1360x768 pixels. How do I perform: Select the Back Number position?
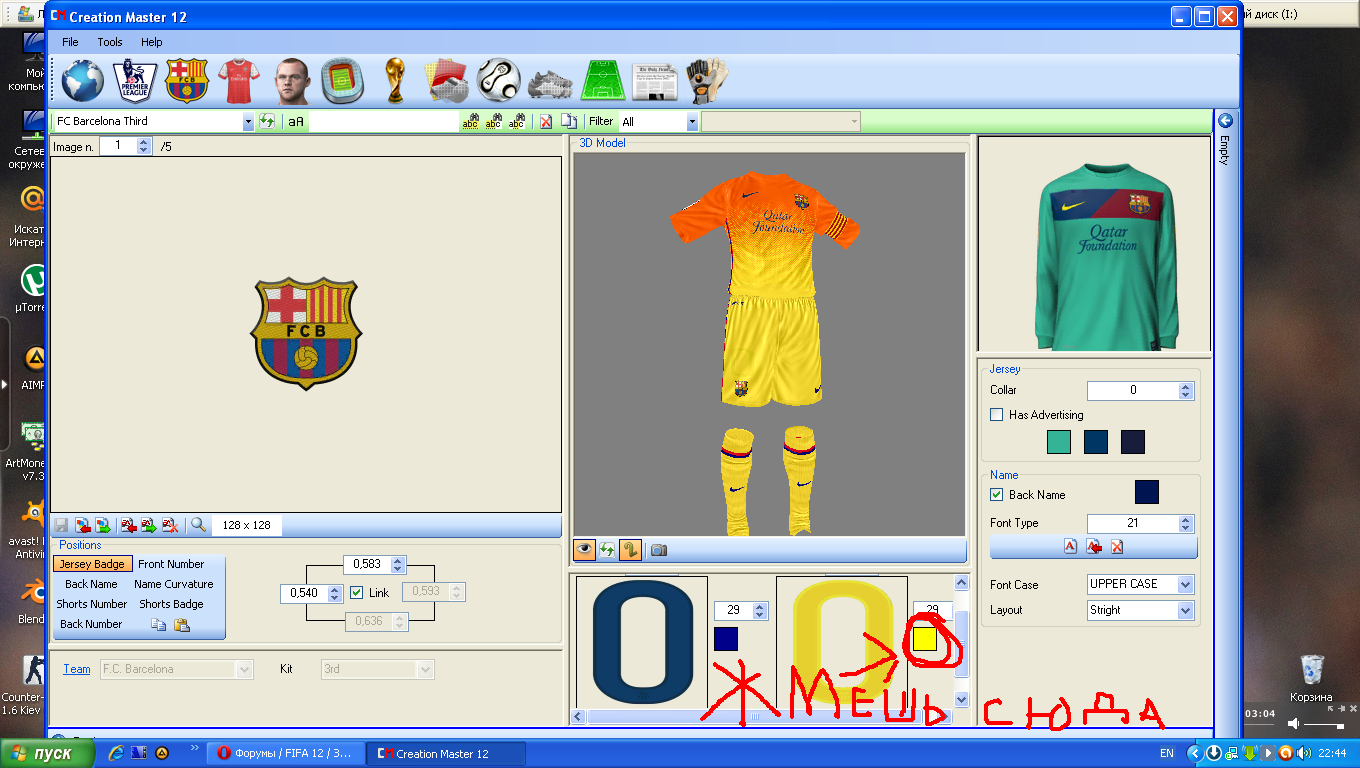(x=91, y=624)
